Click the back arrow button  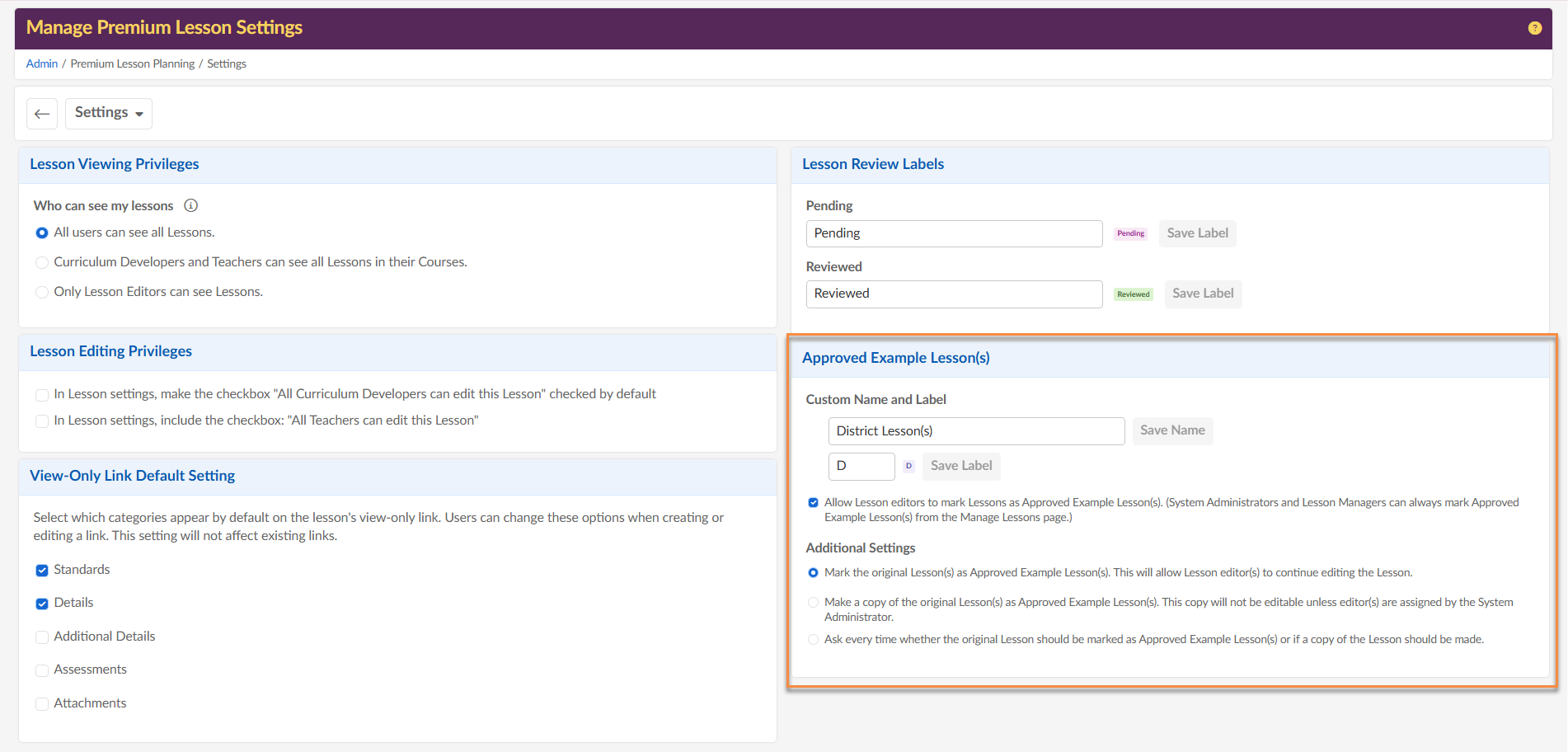42,114
